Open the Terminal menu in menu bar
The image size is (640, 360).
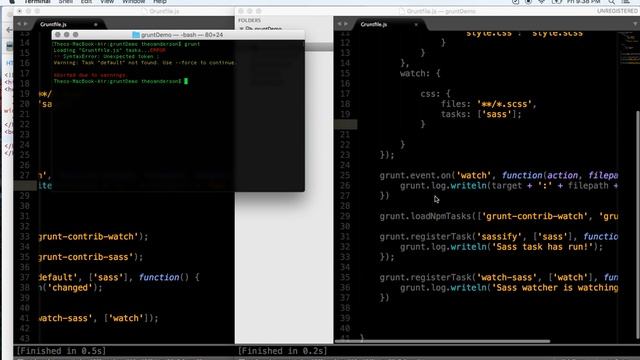coord(38,2)
